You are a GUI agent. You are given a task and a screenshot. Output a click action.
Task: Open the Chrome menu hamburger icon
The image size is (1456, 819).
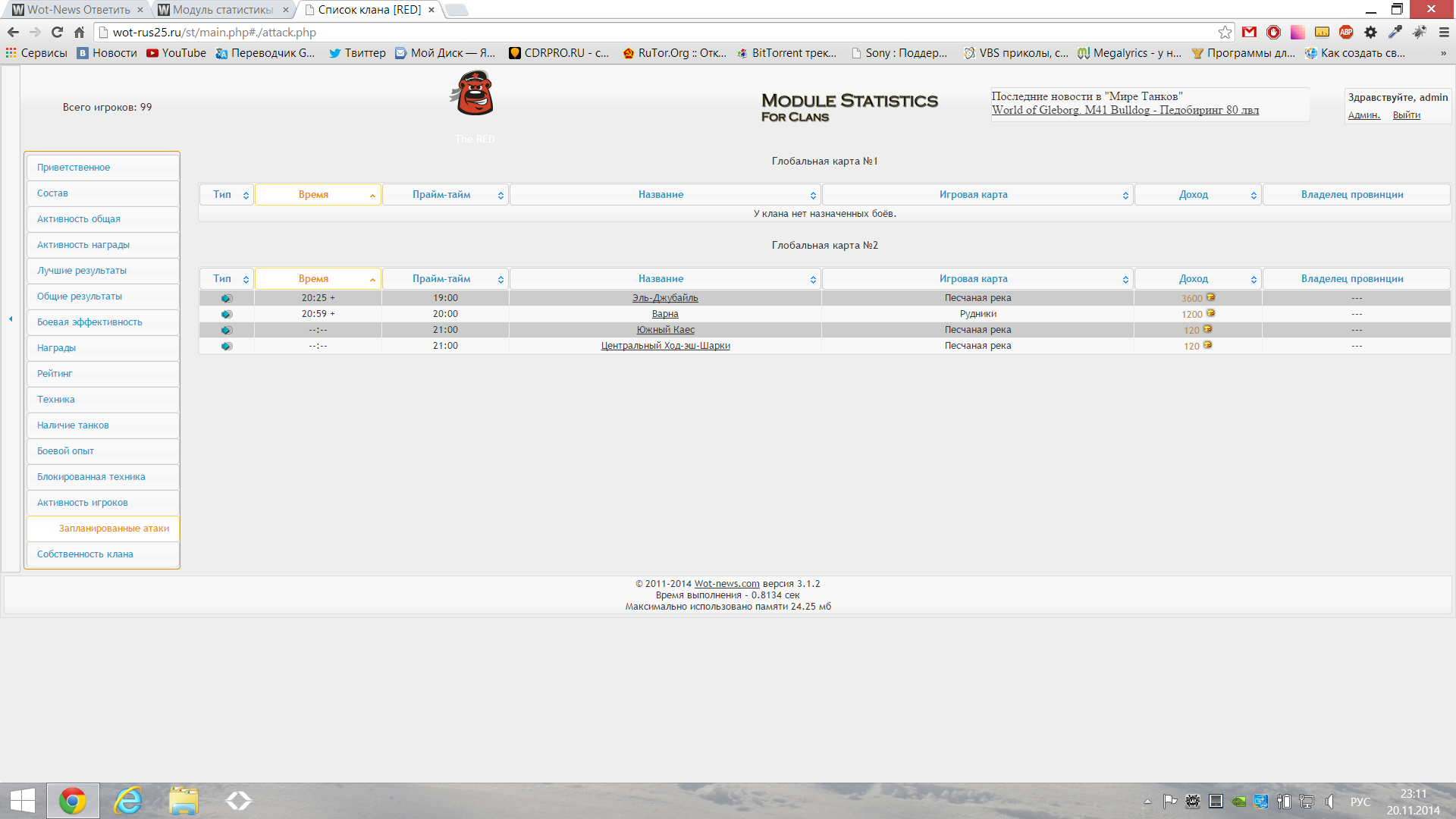1444,32
